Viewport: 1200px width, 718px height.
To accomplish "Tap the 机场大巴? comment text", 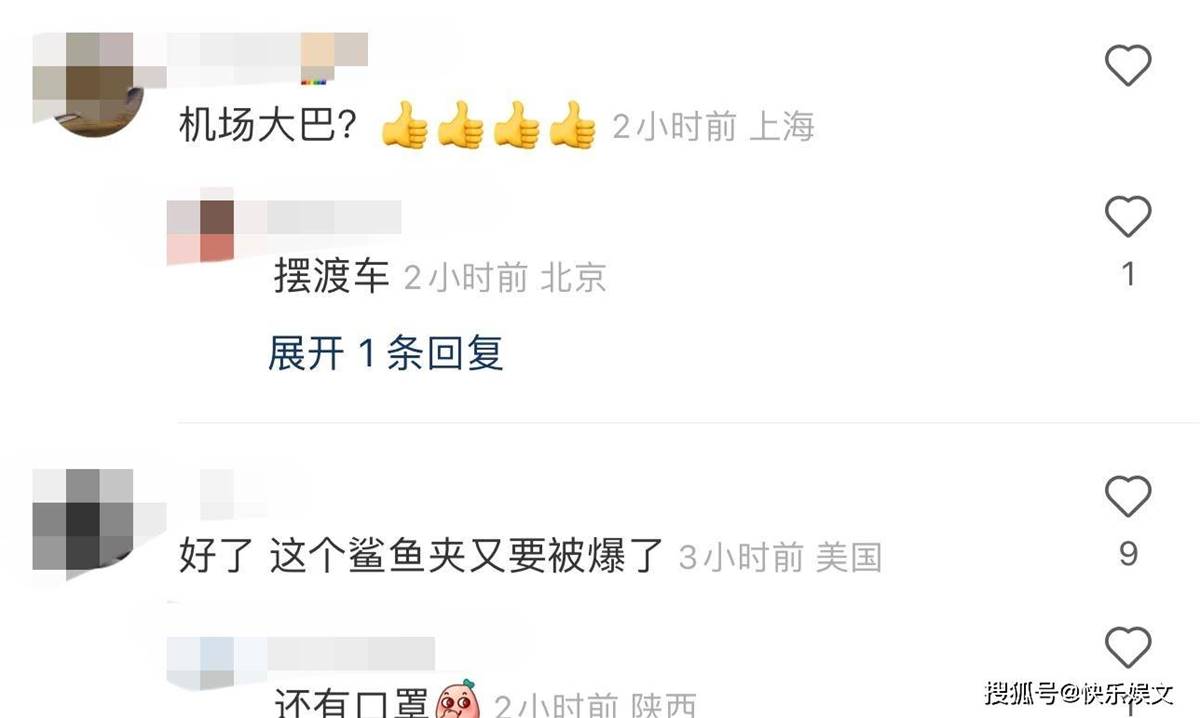I will 264,127.
